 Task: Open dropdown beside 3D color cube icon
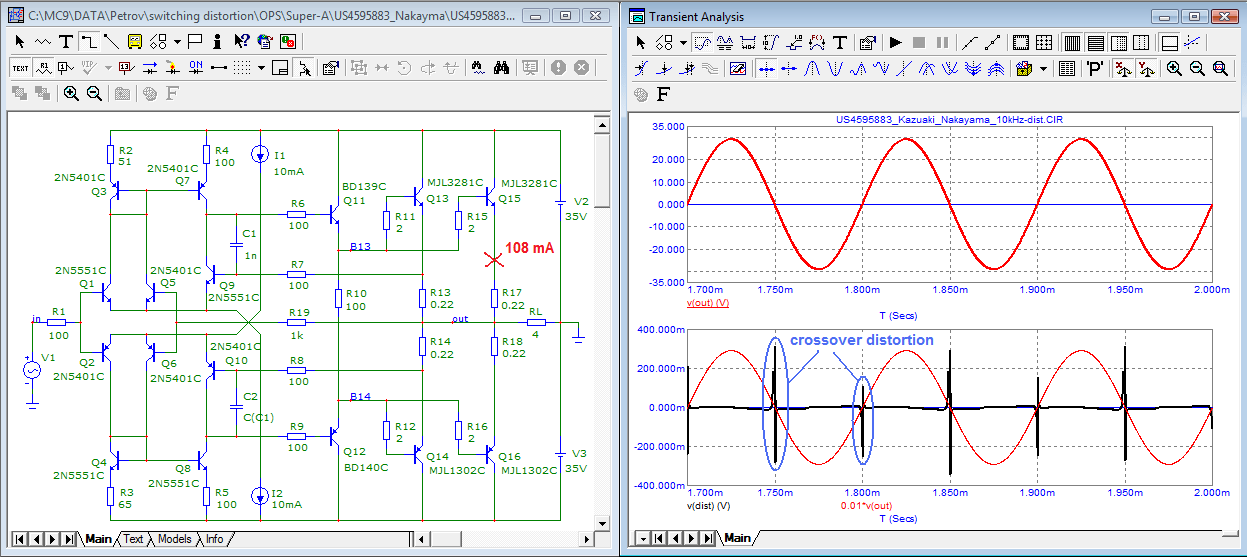point(1043,68)
